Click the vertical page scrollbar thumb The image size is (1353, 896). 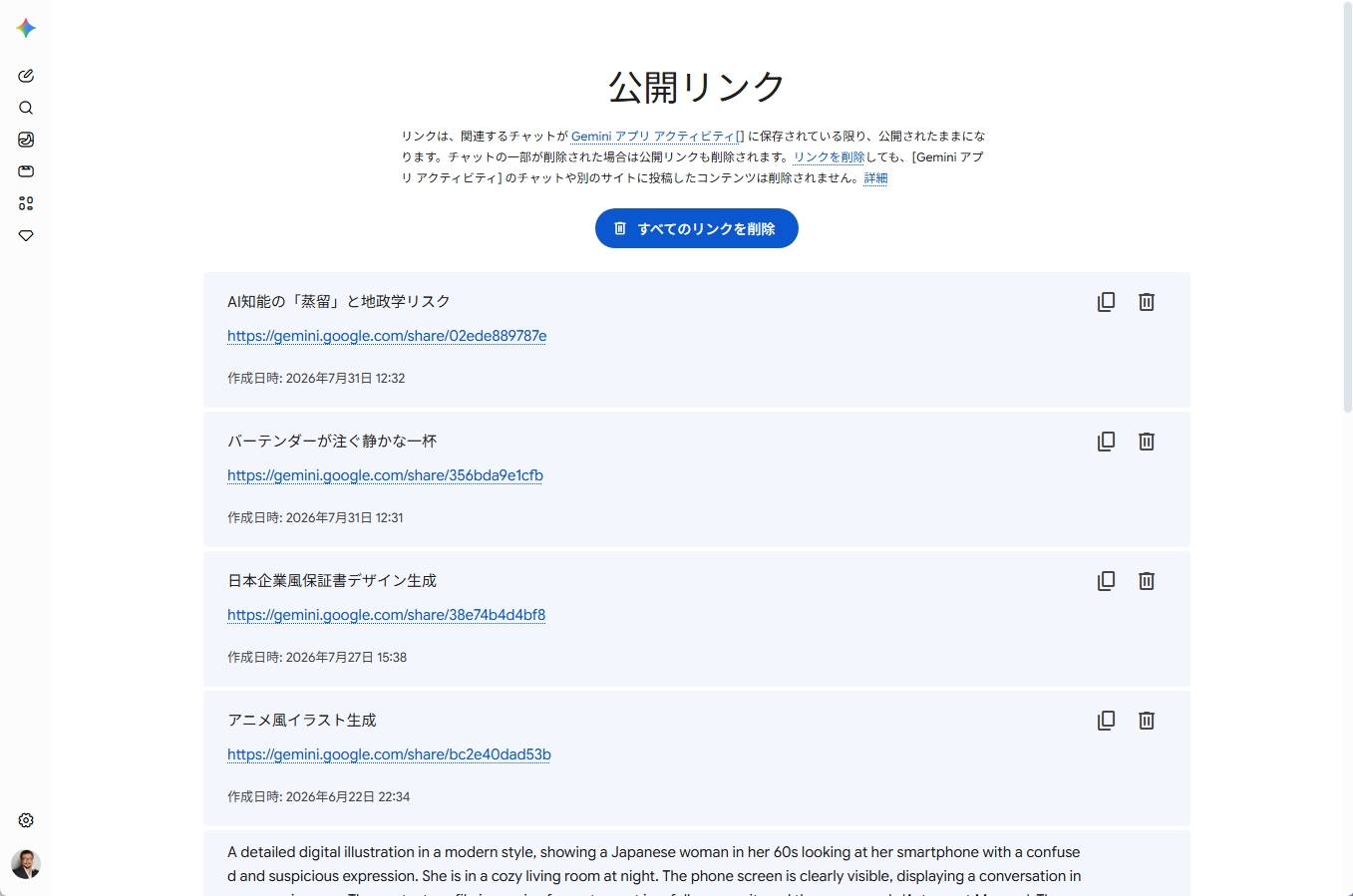[x=1347, y=207]
